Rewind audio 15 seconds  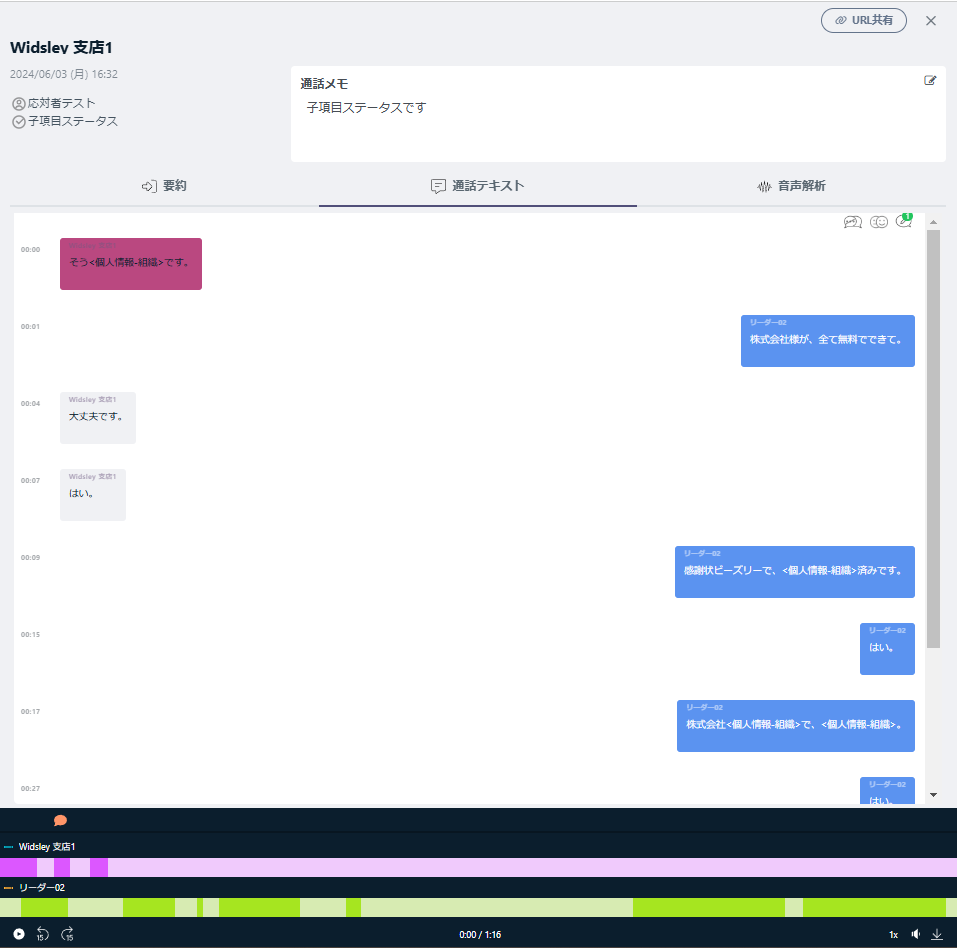[43, 934]
